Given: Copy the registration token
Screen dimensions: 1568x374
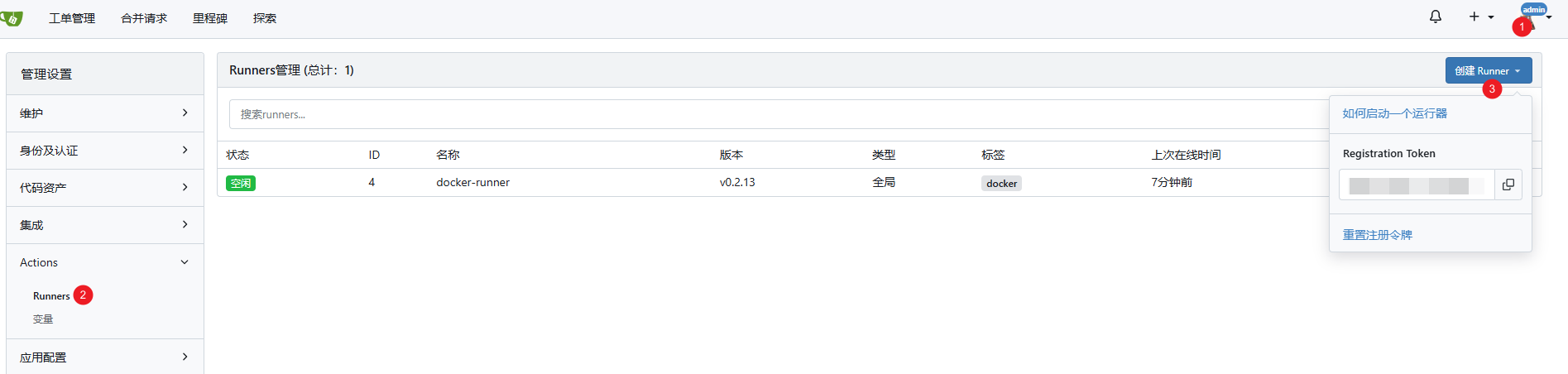Looking at the screenshot, I should click(1508, 185).
